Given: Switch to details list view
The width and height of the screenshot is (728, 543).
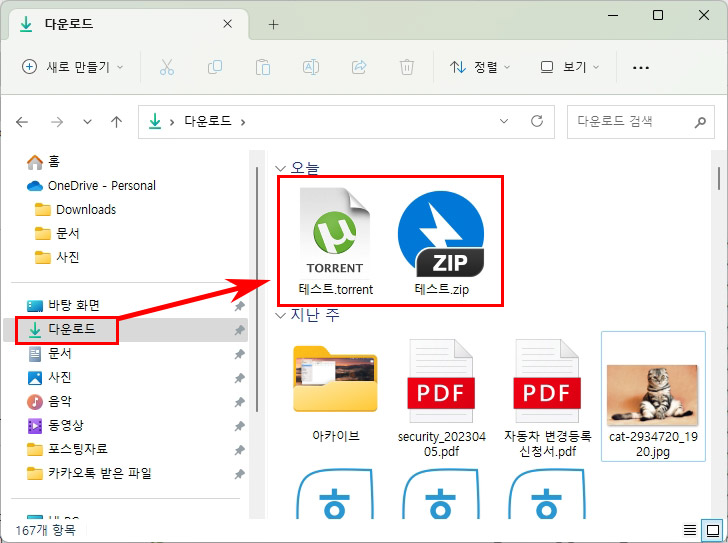Looking at the screenshot, I should tap(690, 530).
